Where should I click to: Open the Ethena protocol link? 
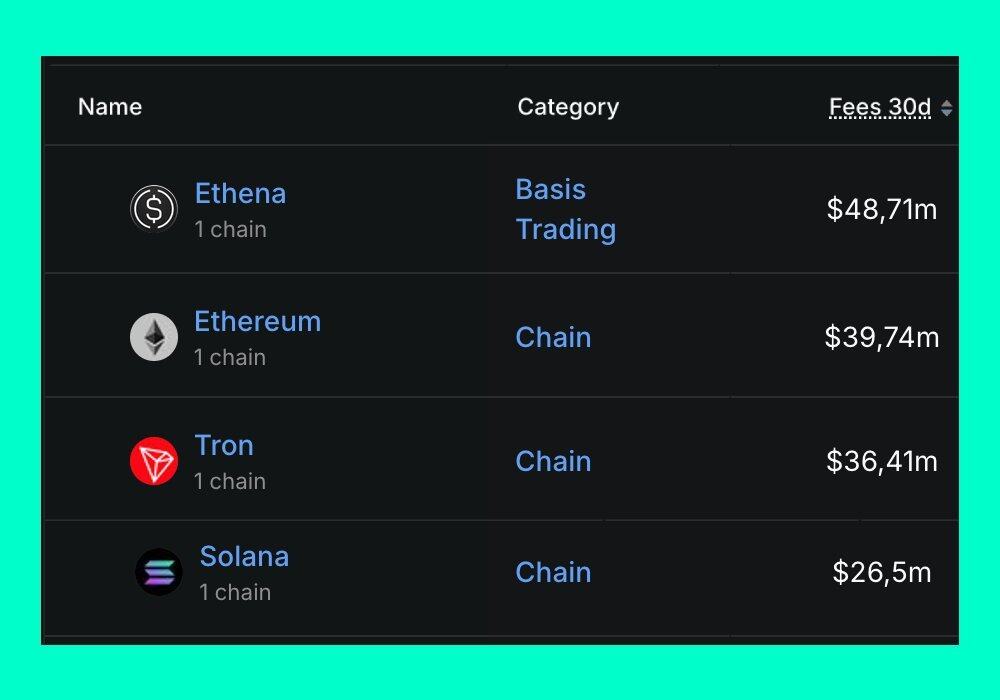240,193
